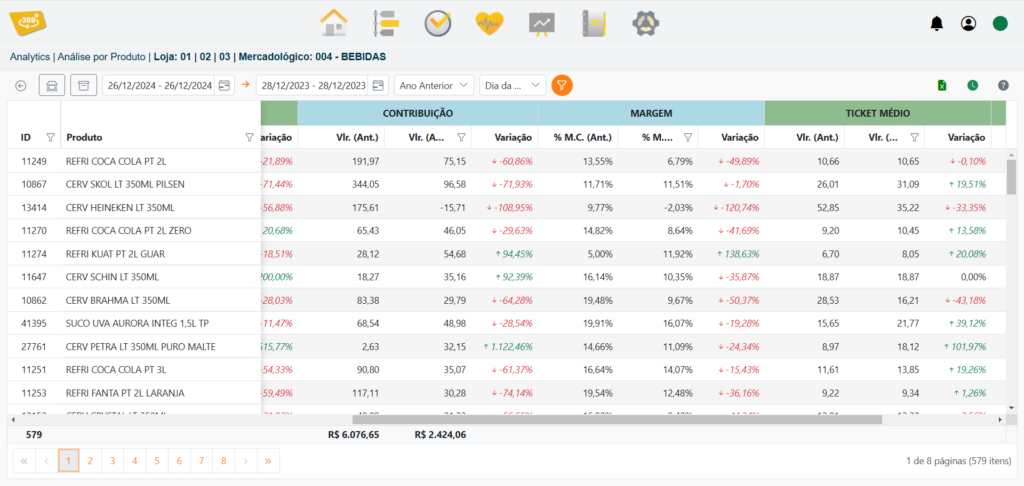Go to page 7
The height and width of the screenshot is (486, 1024).
point(201,461)
